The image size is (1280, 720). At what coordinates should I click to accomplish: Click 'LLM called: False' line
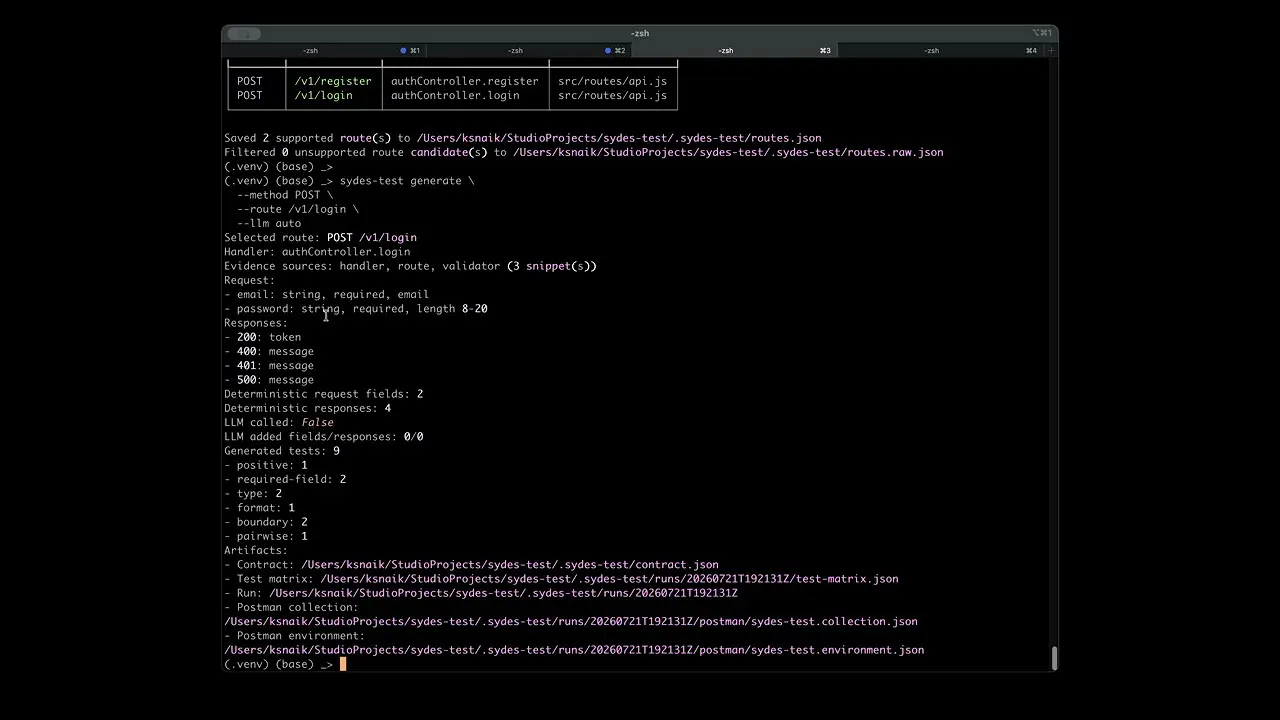[279, 422]
